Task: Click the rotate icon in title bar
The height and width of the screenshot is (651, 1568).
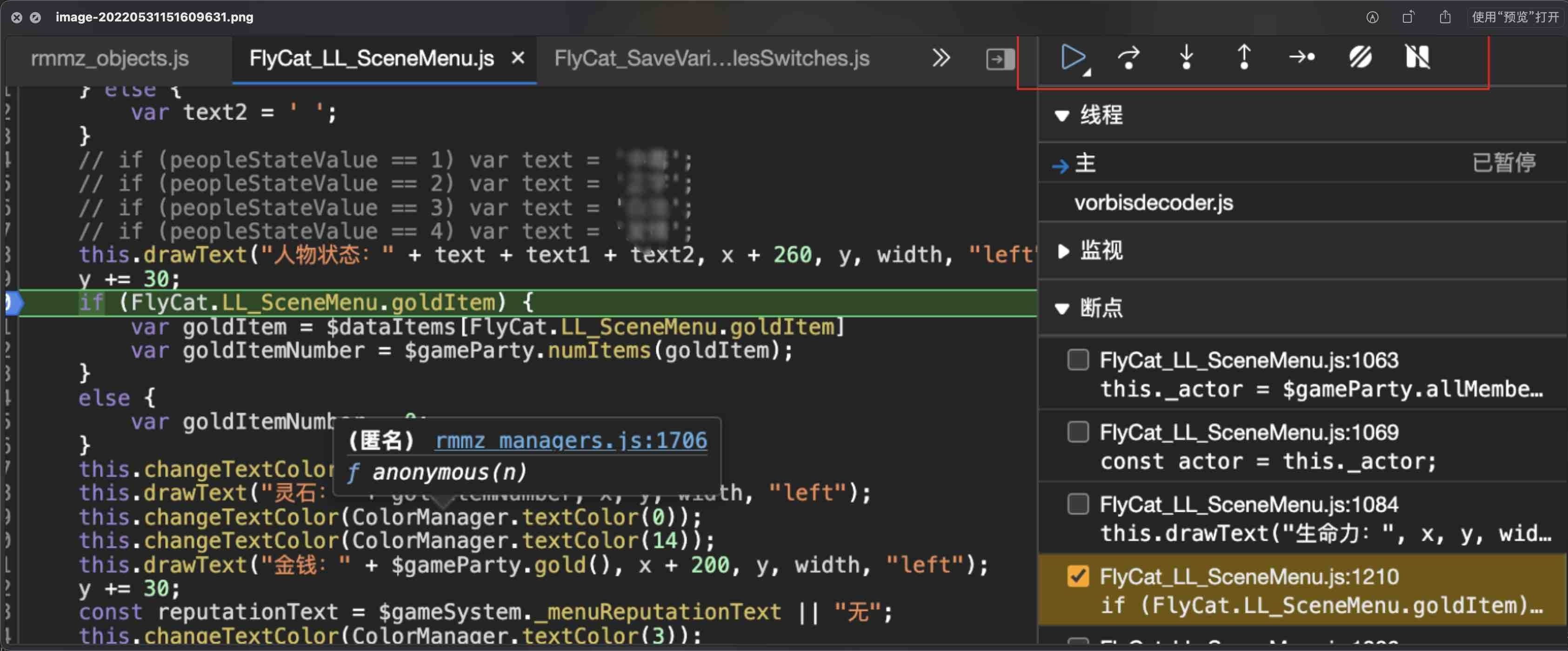Action: pos(1408,17)
